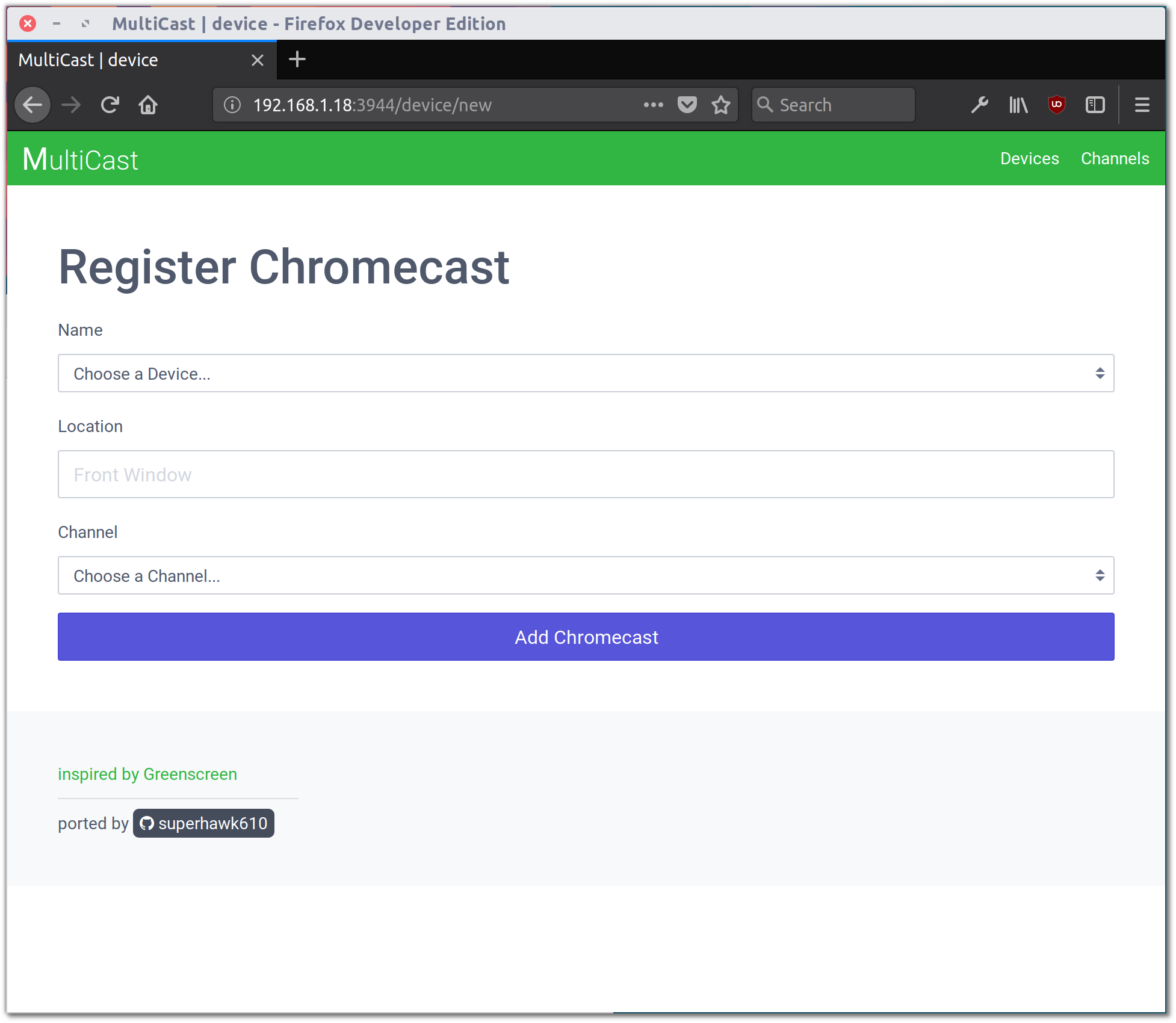Expand the Choose a Device dropdown
The width and height of the screenshot is (1176, 1023).
click(586, 373)
